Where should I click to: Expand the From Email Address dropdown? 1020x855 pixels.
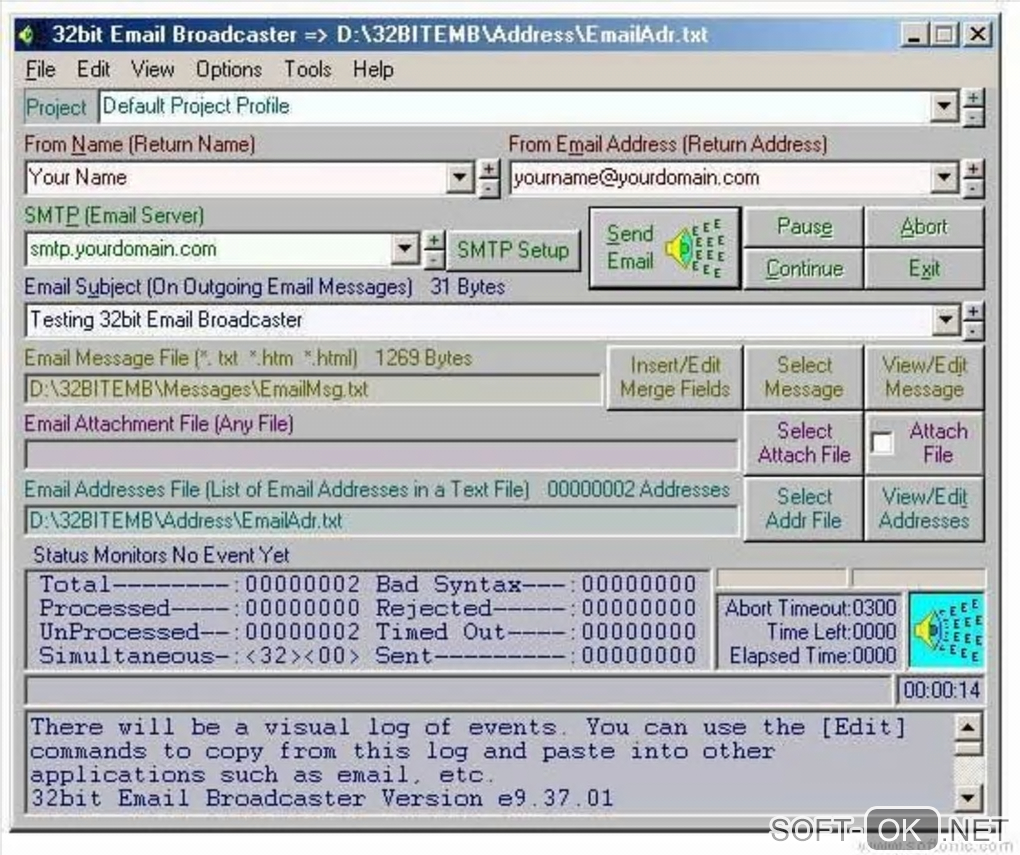[943, 178]
